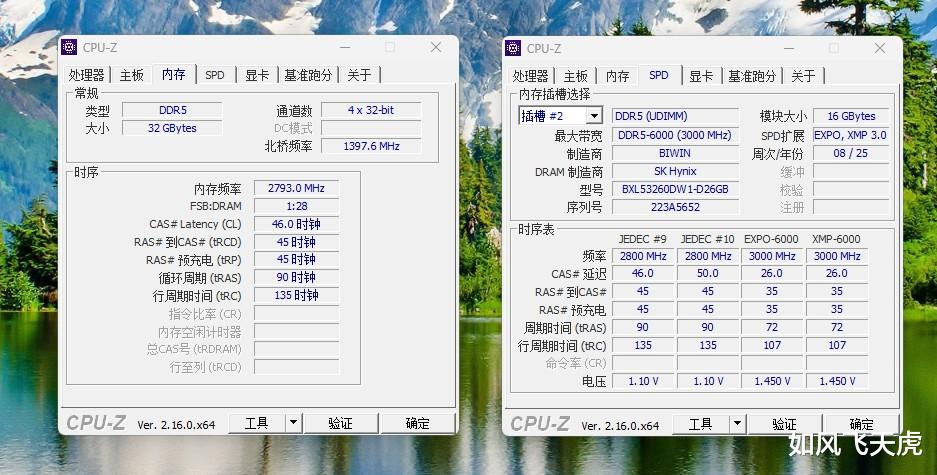Click the 1:28 FSB:DRAM ratio value

[x=296, y=206]
